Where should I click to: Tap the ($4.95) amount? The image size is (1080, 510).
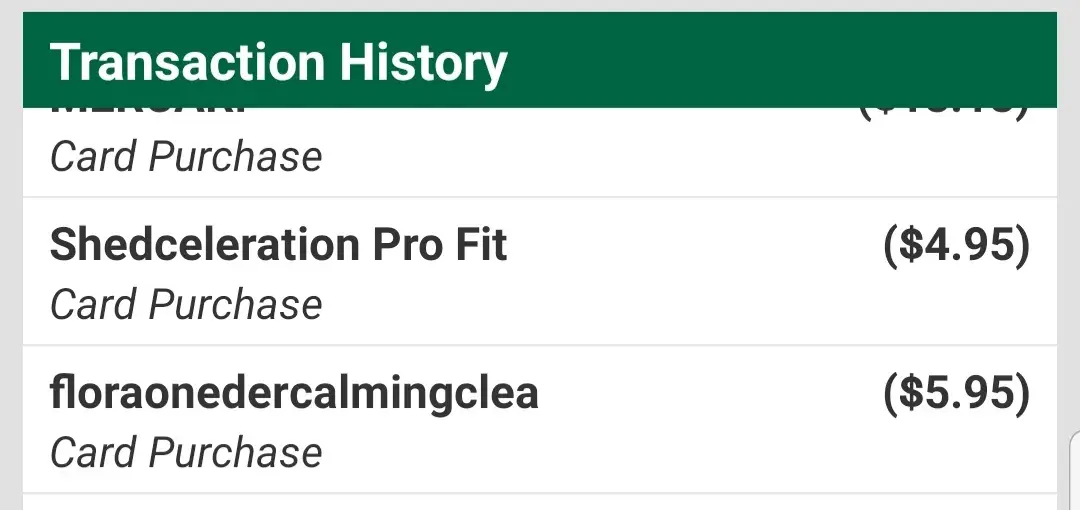[956, 246]
